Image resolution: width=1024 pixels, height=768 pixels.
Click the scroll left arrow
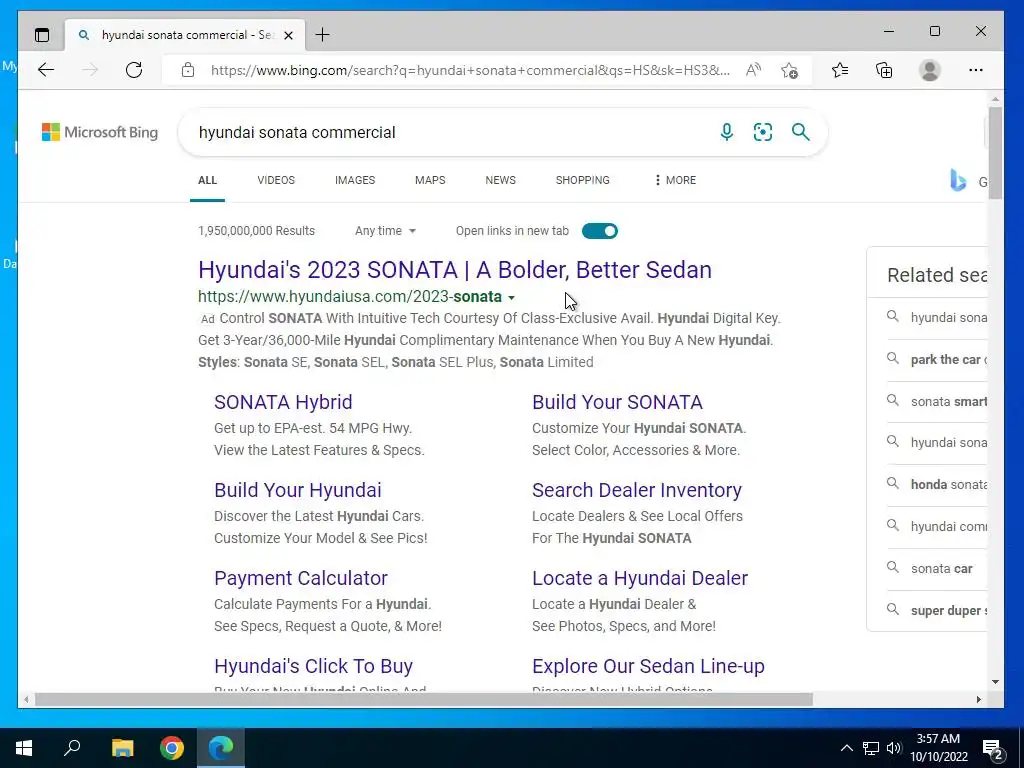[26, 699]
